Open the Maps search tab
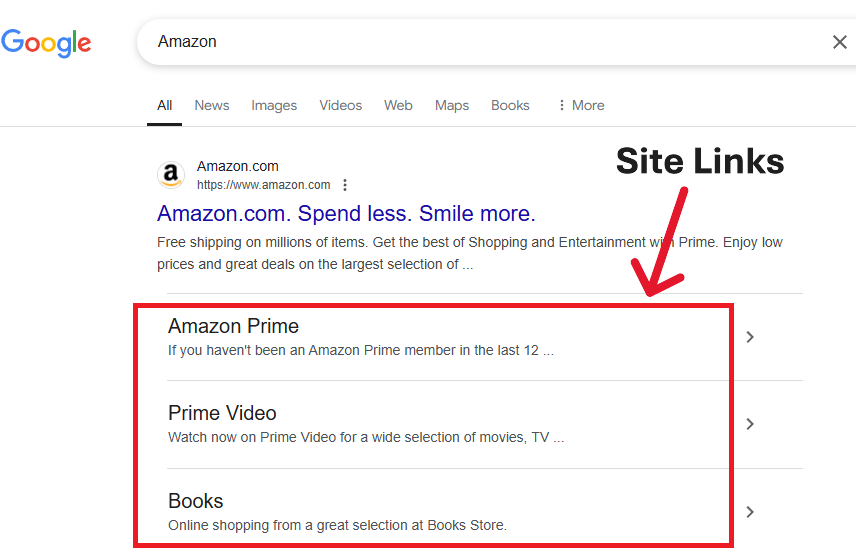Image resolution: width=856 pixels, height=552 pixels. tap(452, 105)
